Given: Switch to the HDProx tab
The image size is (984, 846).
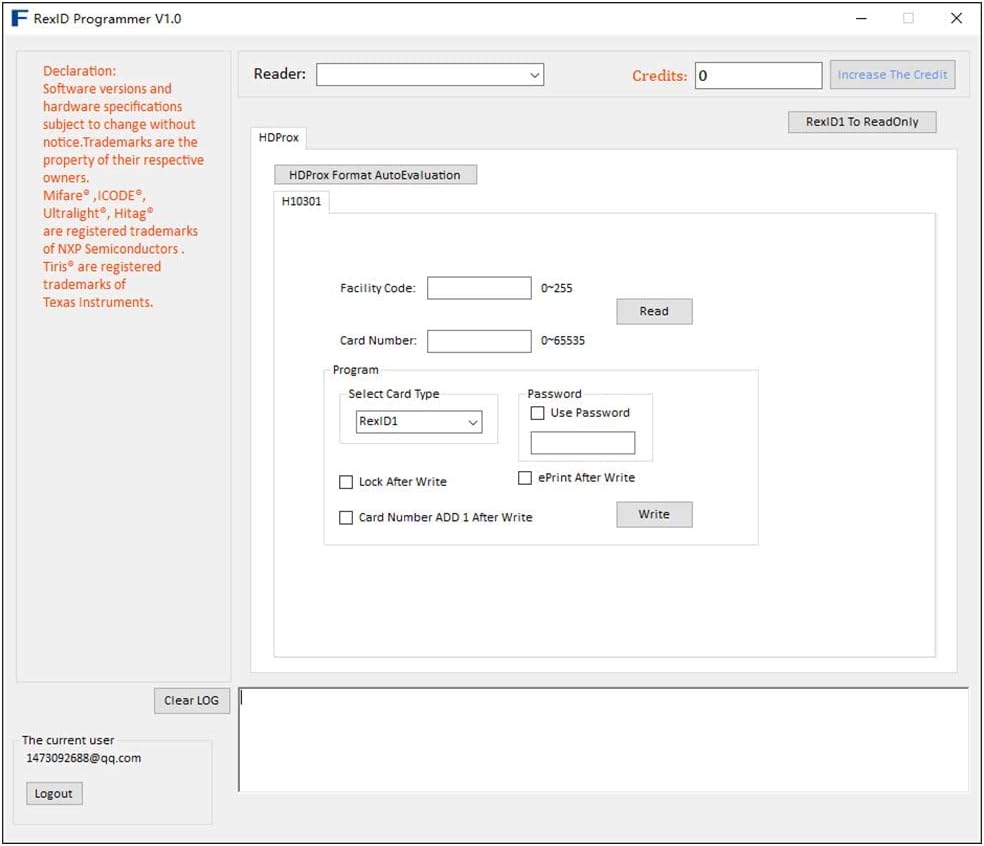Looking at the screenshot, I should click(x=279, y=137).
